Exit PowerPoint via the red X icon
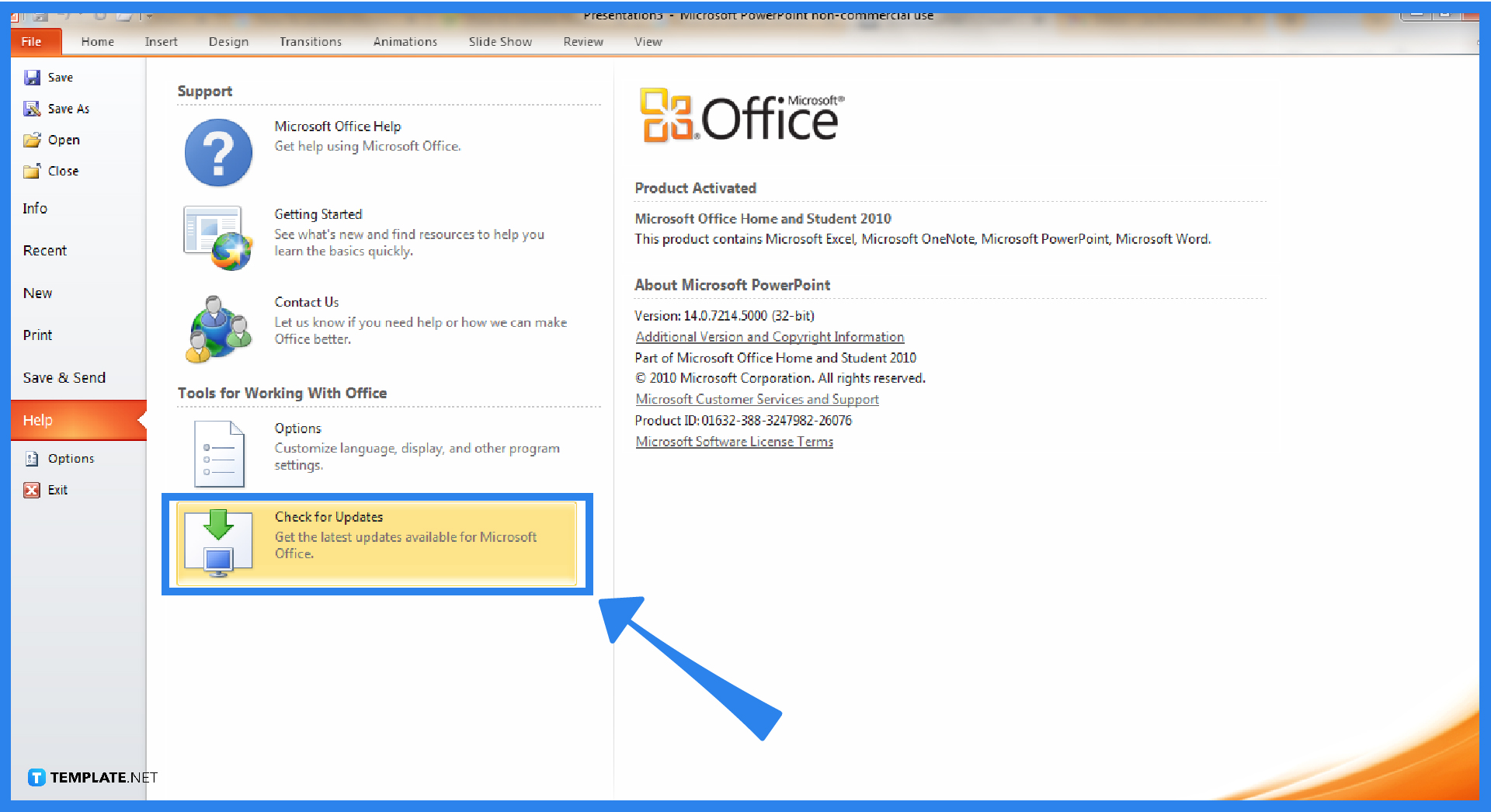The image size is (1491, 812). click(31, 490)
